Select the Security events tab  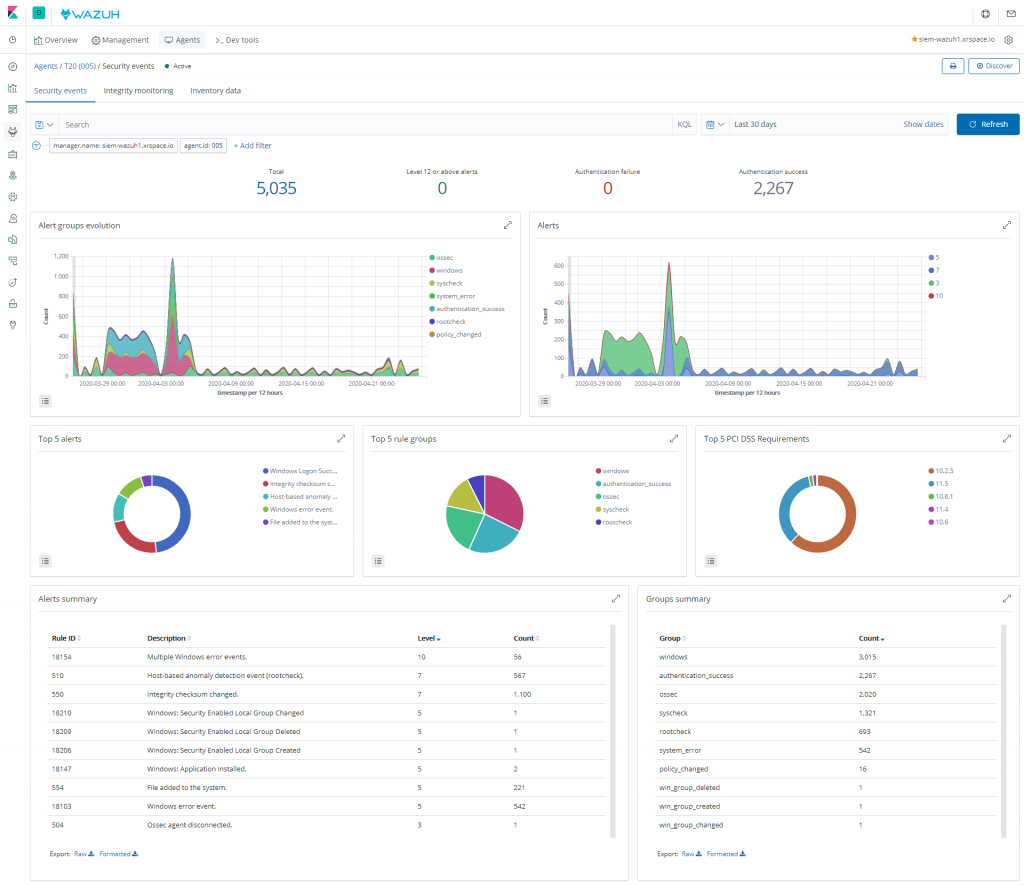tap(60, 91)
